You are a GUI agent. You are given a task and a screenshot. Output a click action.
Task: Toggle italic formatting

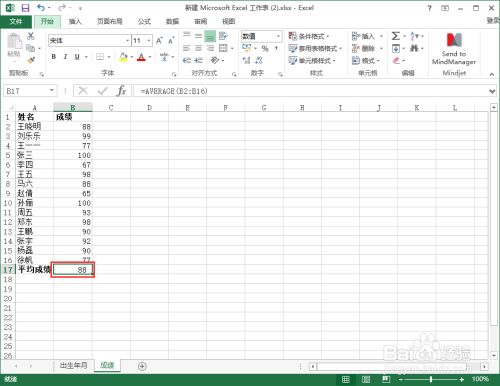pyautogui.click(x=65, y=57)
